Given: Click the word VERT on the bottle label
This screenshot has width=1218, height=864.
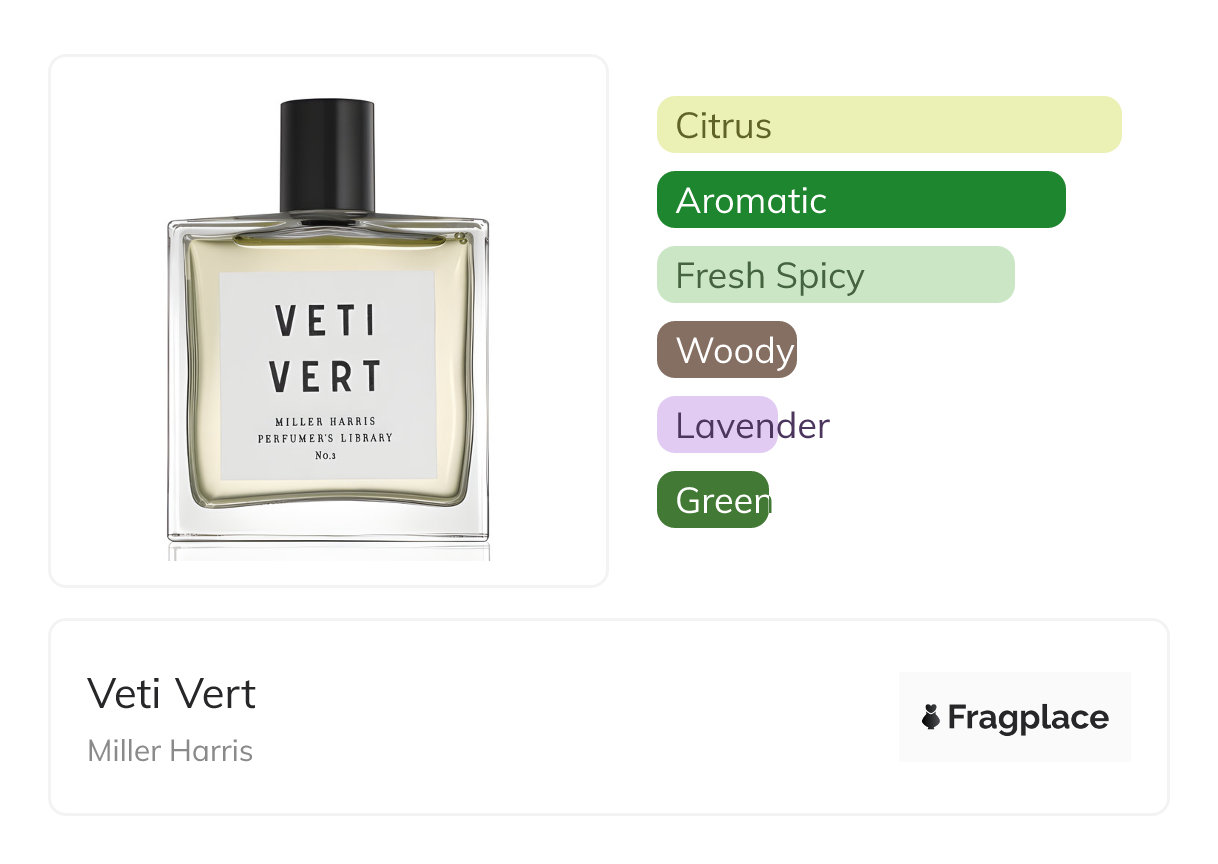Looking at the screenshot, I should (326, 376).
